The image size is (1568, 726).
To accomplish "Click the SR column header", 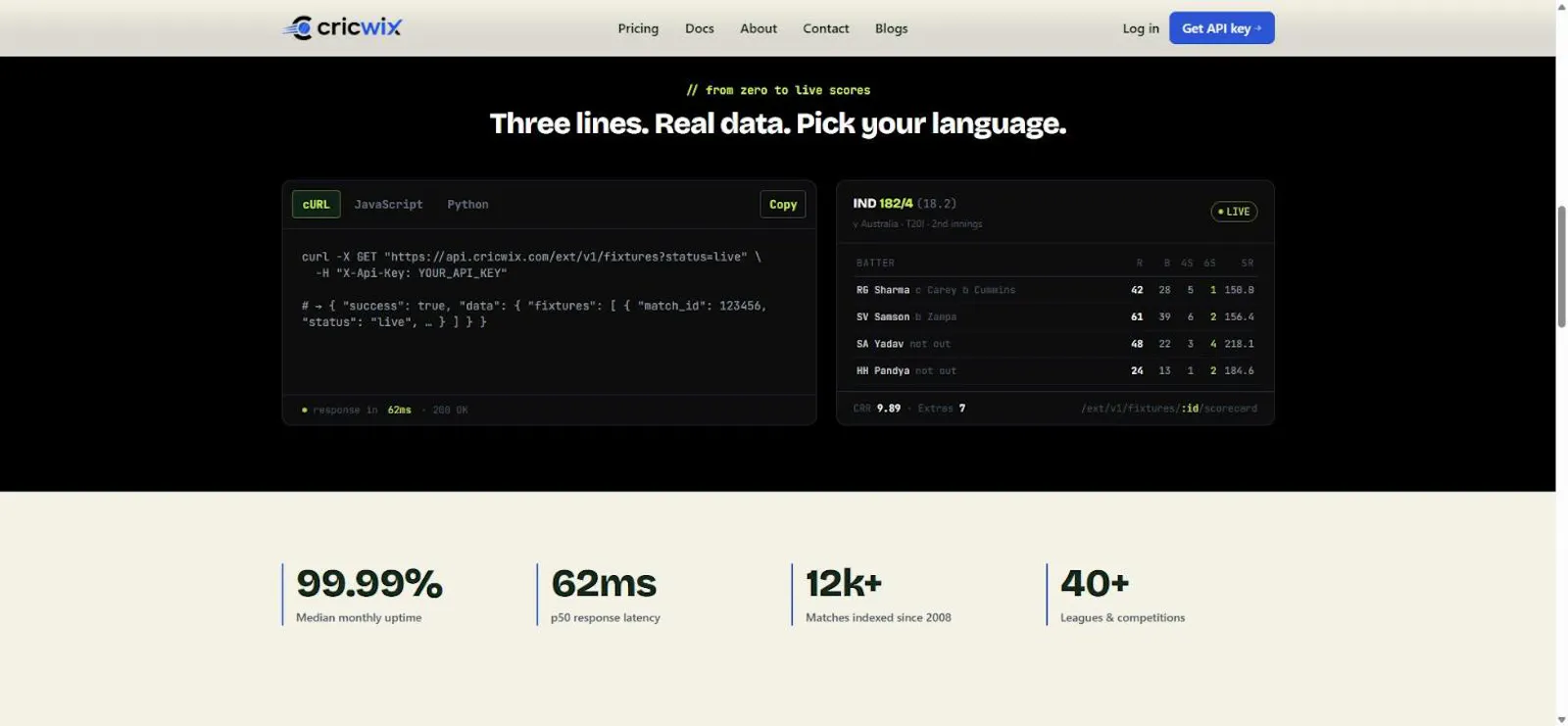I will [x=1248, y=263].
